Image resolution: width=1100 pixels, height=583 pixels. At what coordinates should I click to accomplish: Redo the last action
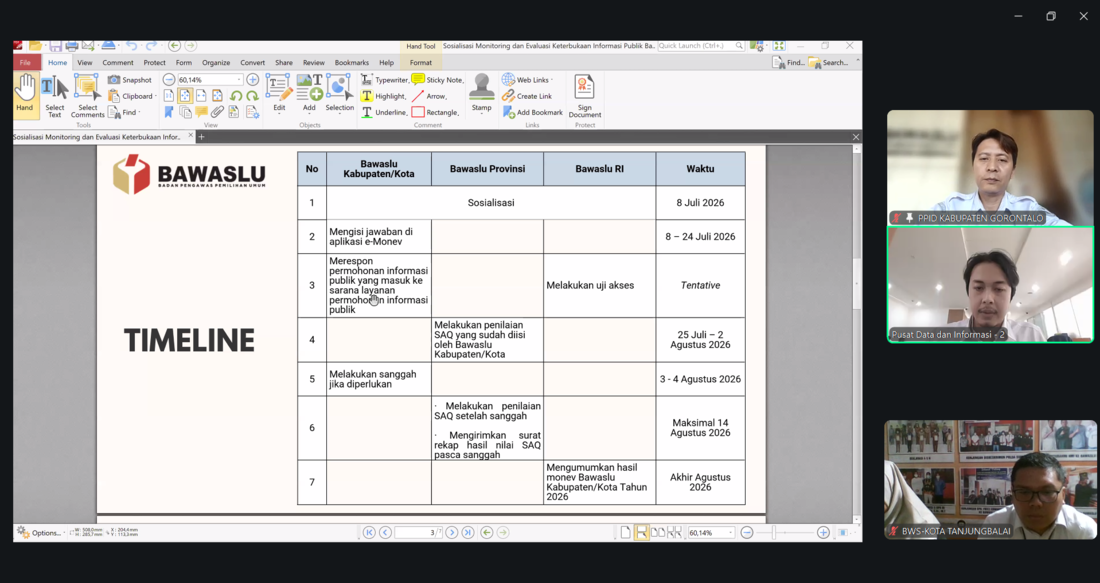pos(151,46)
